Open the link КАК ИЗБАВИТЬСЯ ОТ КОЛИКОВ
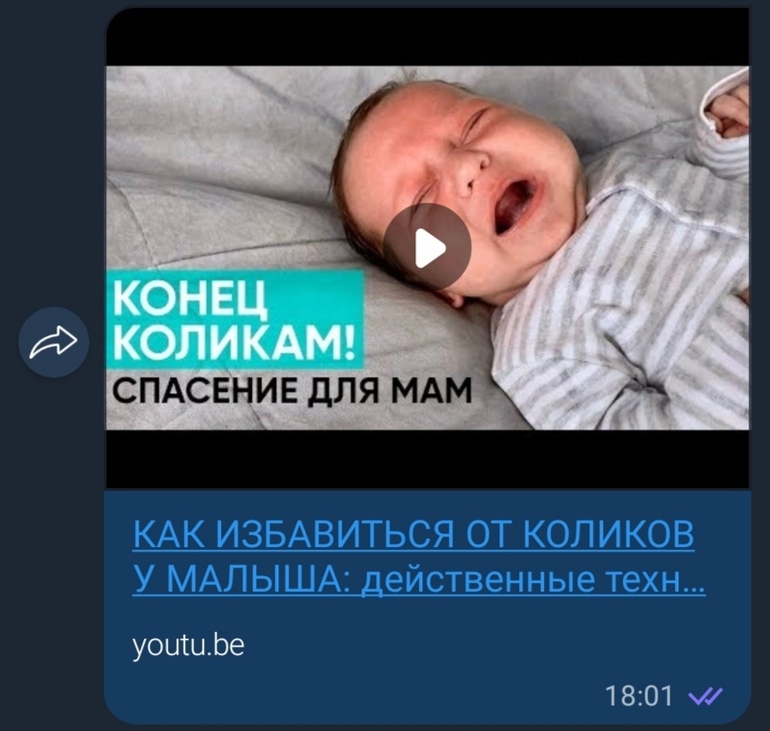 (x=413, y=534)
